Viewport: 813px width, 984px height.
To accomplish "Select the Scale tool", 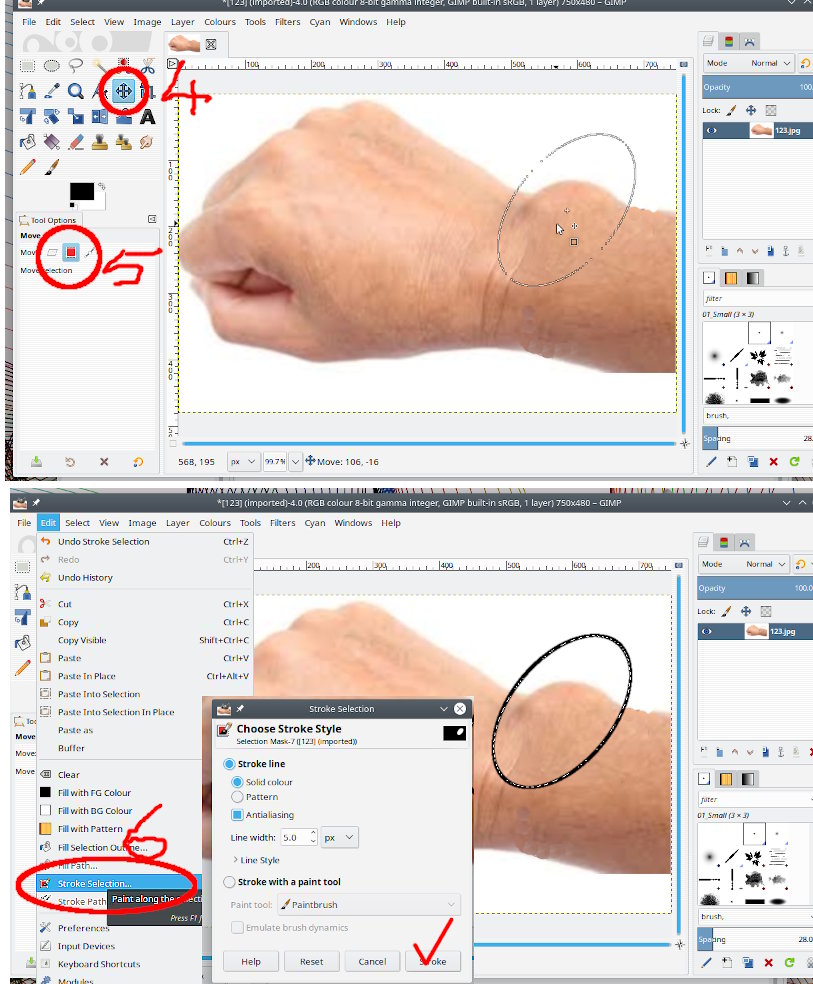I will (75, 117).
